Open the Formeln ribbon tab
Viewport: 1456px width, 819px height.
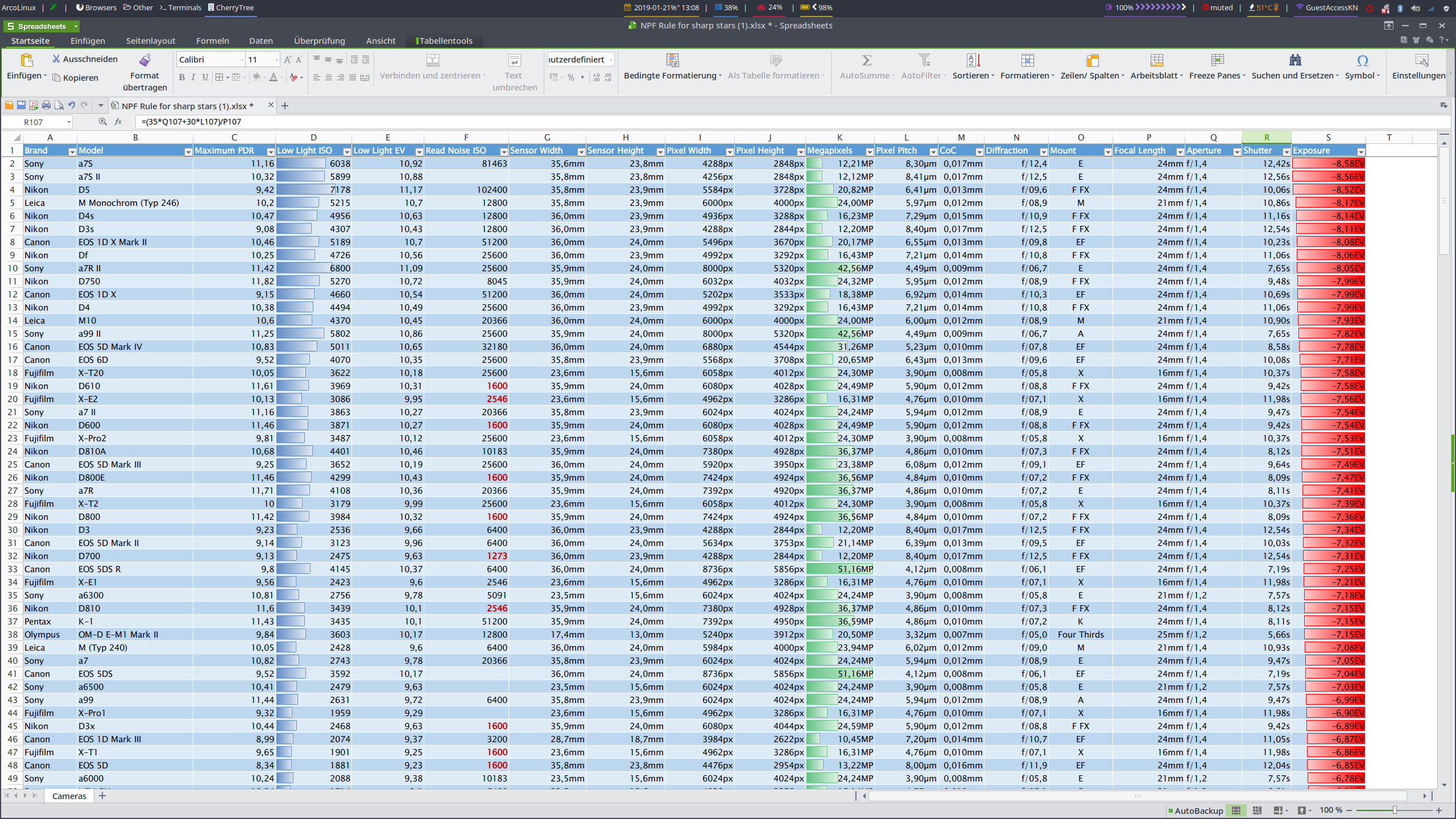(x=212, y=41)
